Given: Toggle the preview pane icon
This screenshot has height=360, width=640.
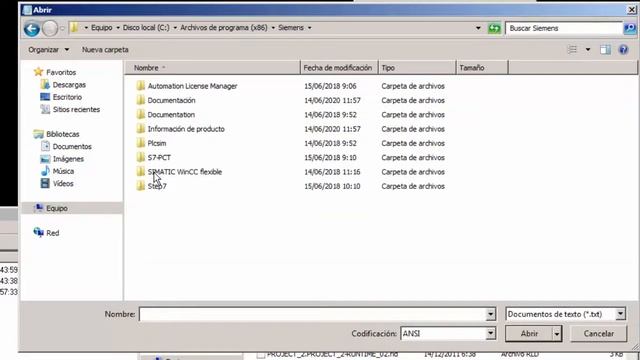Looking at the screenshot, I should click(x=605, y=50).
